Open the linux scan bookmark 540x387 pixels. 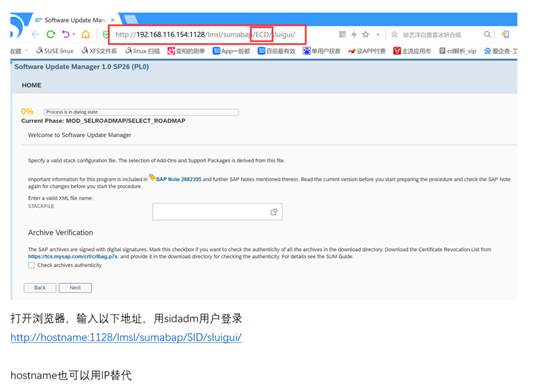point(142,51)
